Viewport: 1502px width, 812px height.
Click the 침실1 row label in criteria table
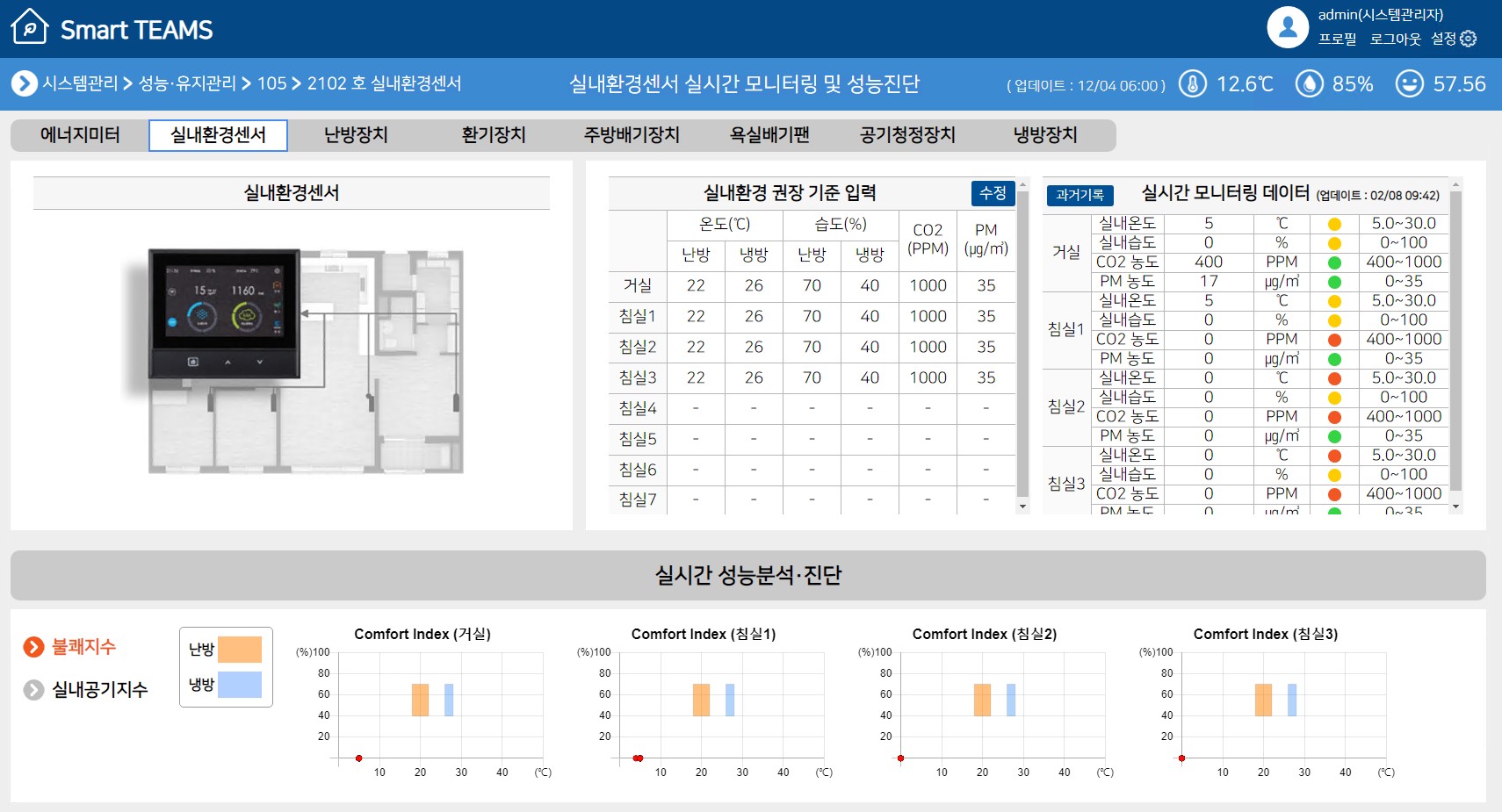(638, 316)
